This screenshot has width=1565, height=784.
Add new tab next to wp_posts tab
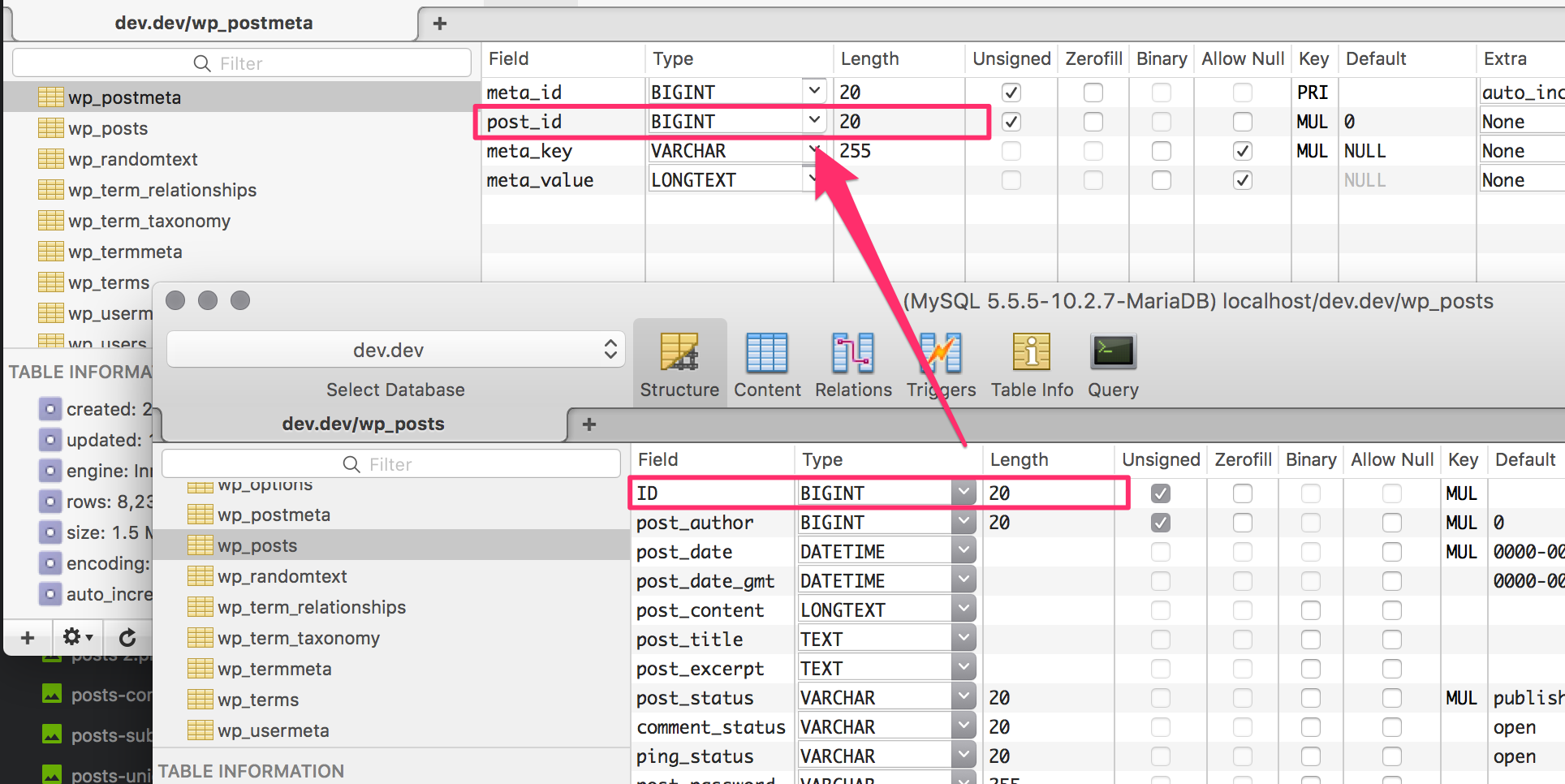click(589, 424)
